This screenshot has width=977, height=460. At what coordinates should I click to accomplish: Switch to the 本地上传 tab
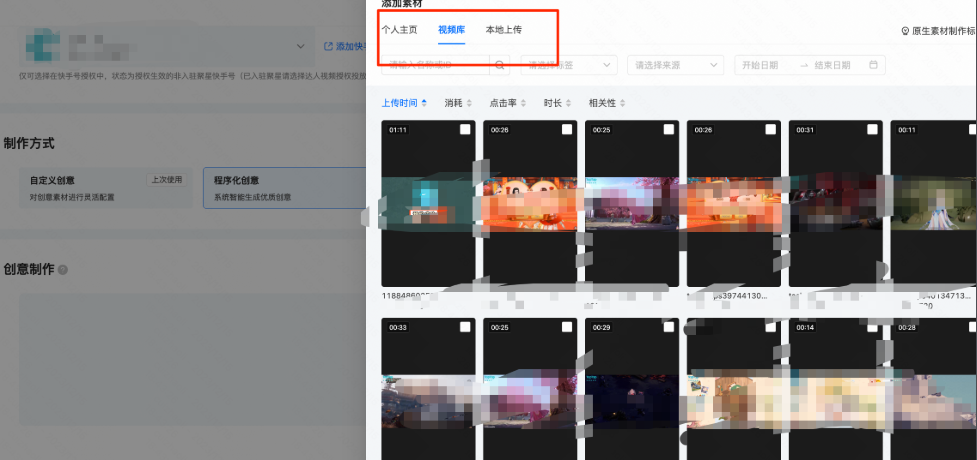pyautogui.click(x=503, y=30)
